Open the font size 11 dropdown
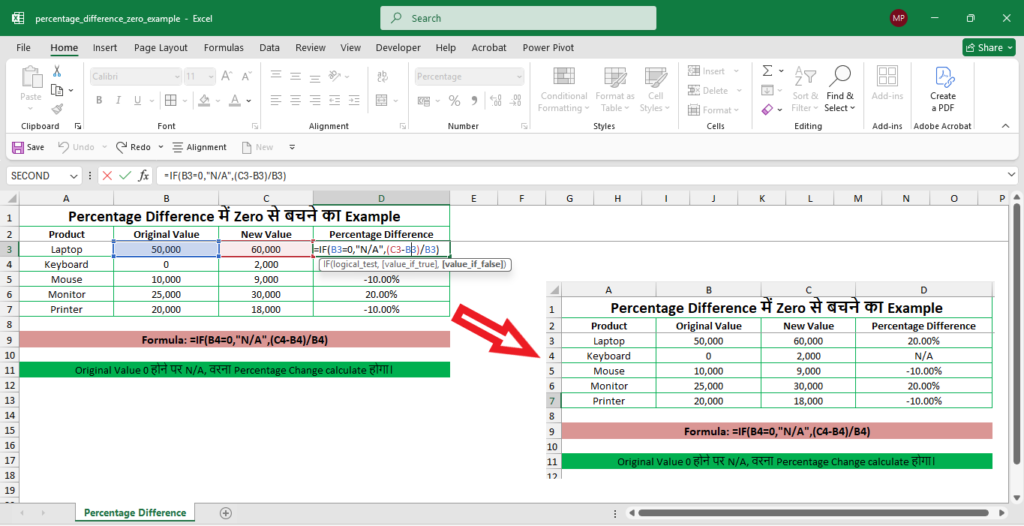 (211, 76)
